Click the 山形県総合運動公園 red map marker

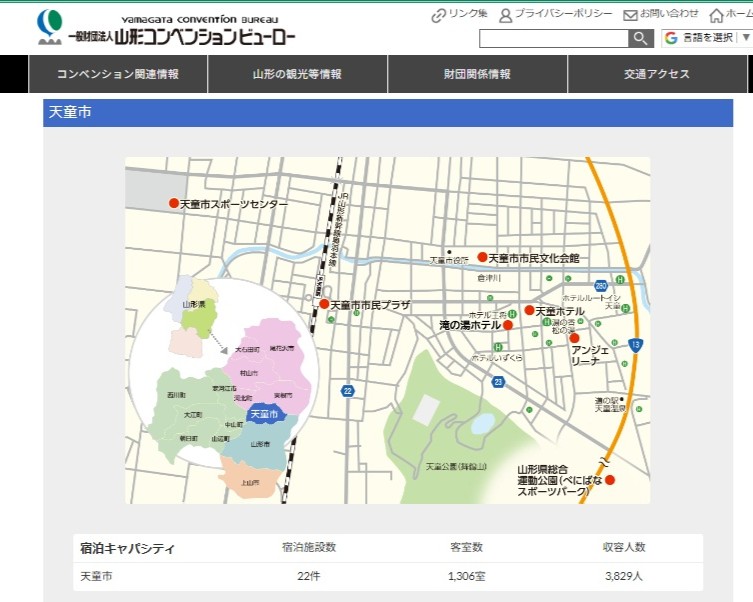pos(610,480)
